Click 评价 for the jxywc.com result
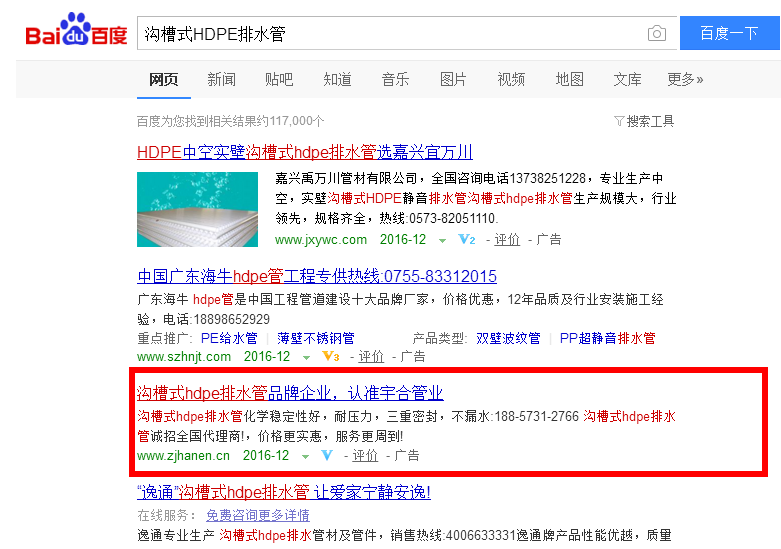 tap(507, 240)
